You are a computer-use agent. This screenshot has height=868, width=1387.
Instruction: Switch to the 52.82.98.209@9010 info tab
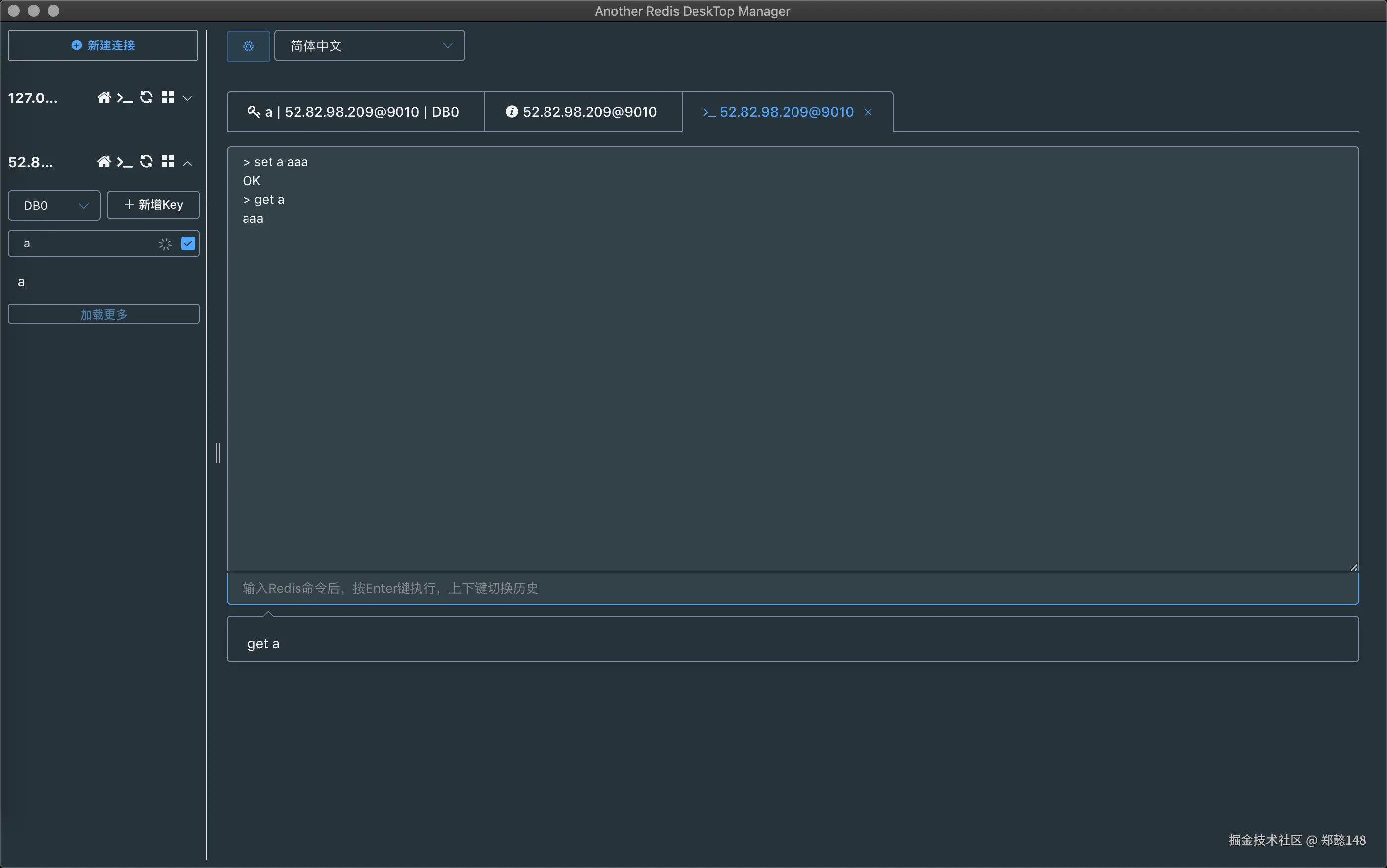pos(582,112)
